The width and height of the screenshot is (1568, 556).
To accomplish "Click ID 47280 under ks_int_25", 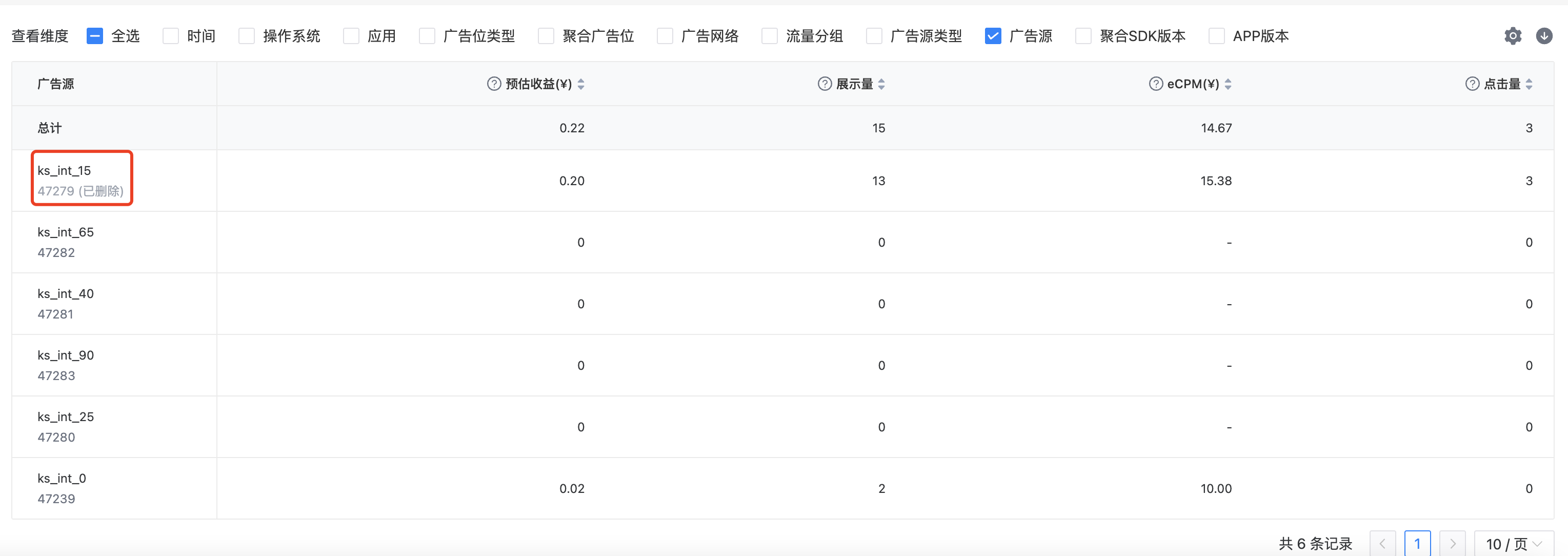I will (x=56, y=437).
